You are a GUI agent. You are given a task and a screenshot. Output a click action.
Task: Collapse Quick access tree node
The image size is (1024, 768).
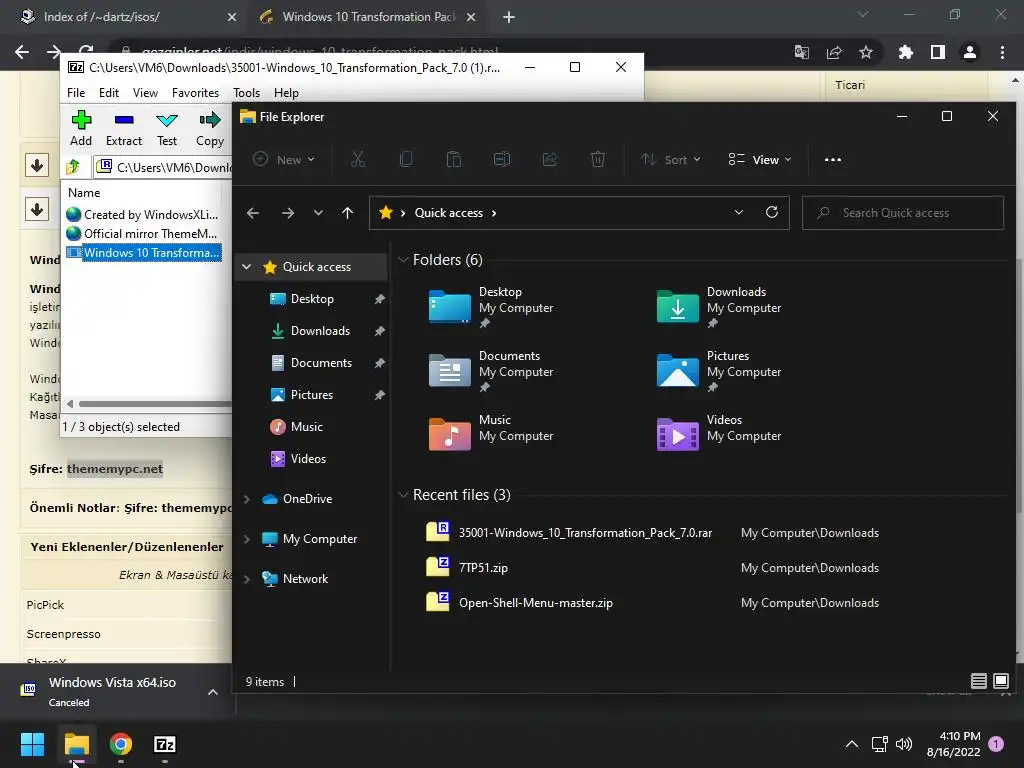click(x=246, y=266)
